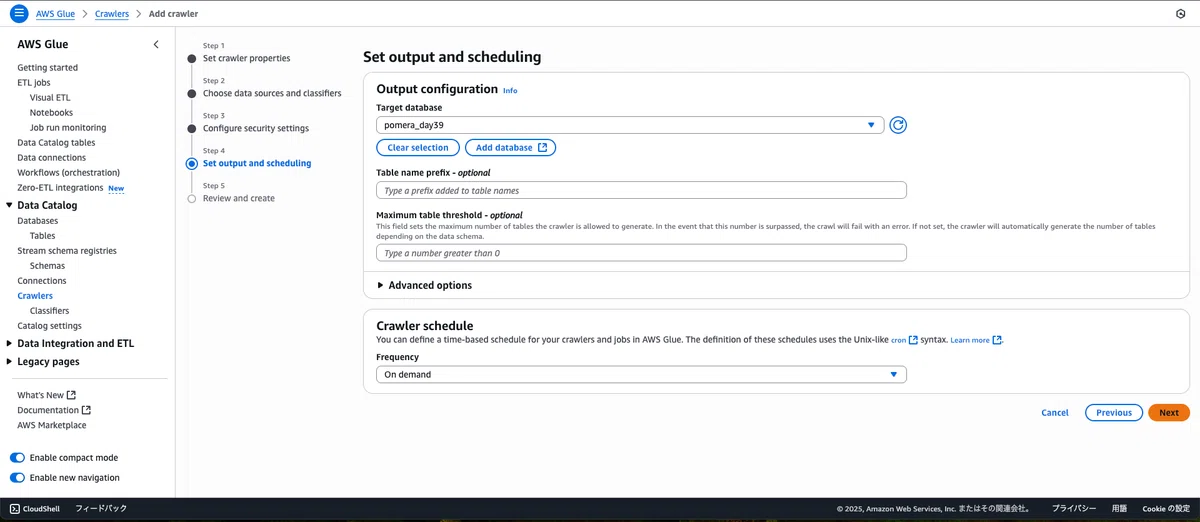Go to Step 1 Set crawler properties

[246, 58]
